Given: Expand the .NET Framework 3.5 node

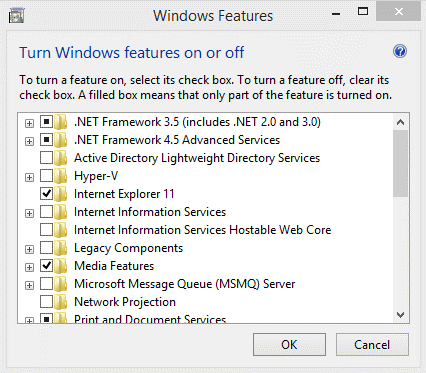Looking at the screenshot, I should pyautogui.click(x=29, y=124).
